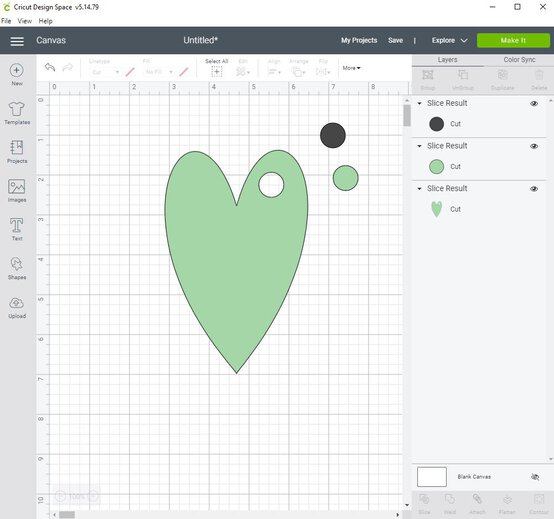Create a New project from sidebar
Viewport: 554px width, 519px height.
17,75
